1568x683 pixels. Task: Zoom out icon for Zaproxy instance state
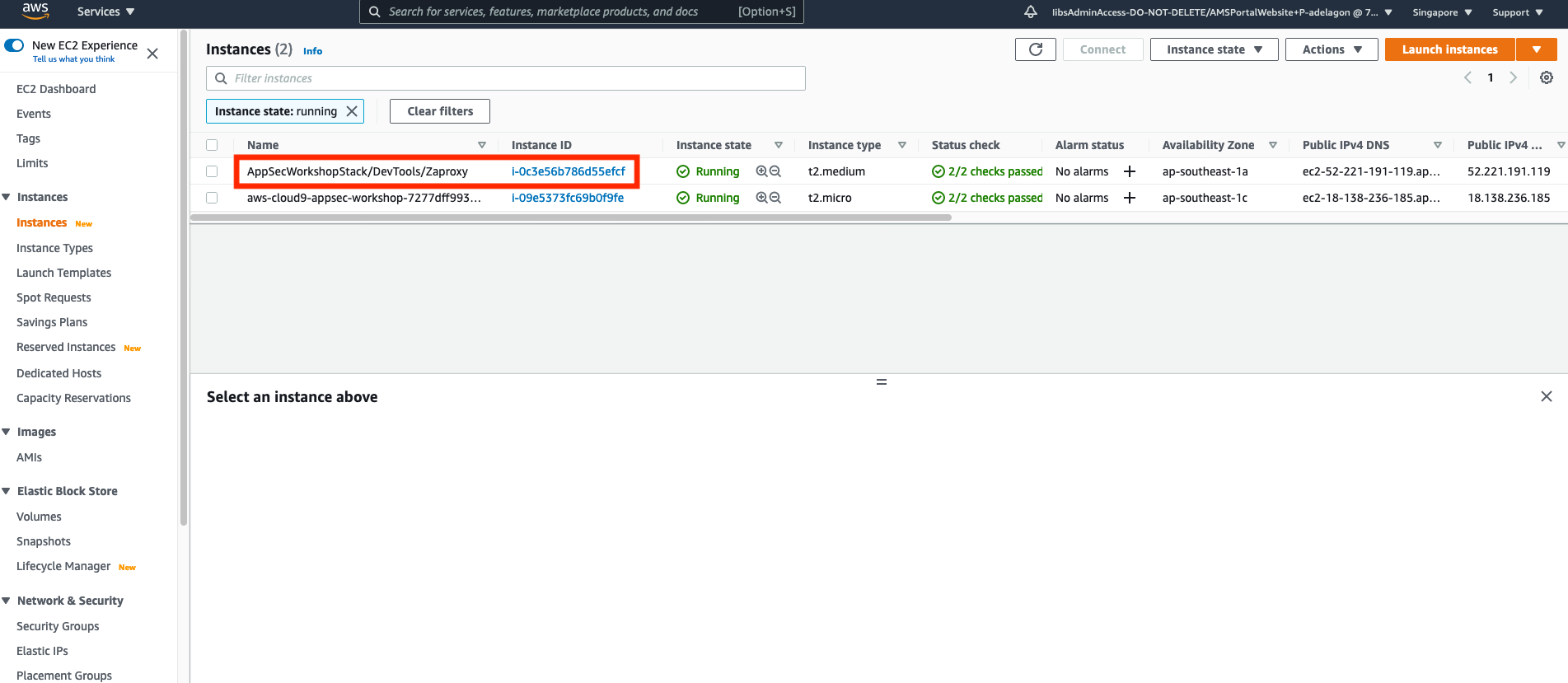(775, 171)
